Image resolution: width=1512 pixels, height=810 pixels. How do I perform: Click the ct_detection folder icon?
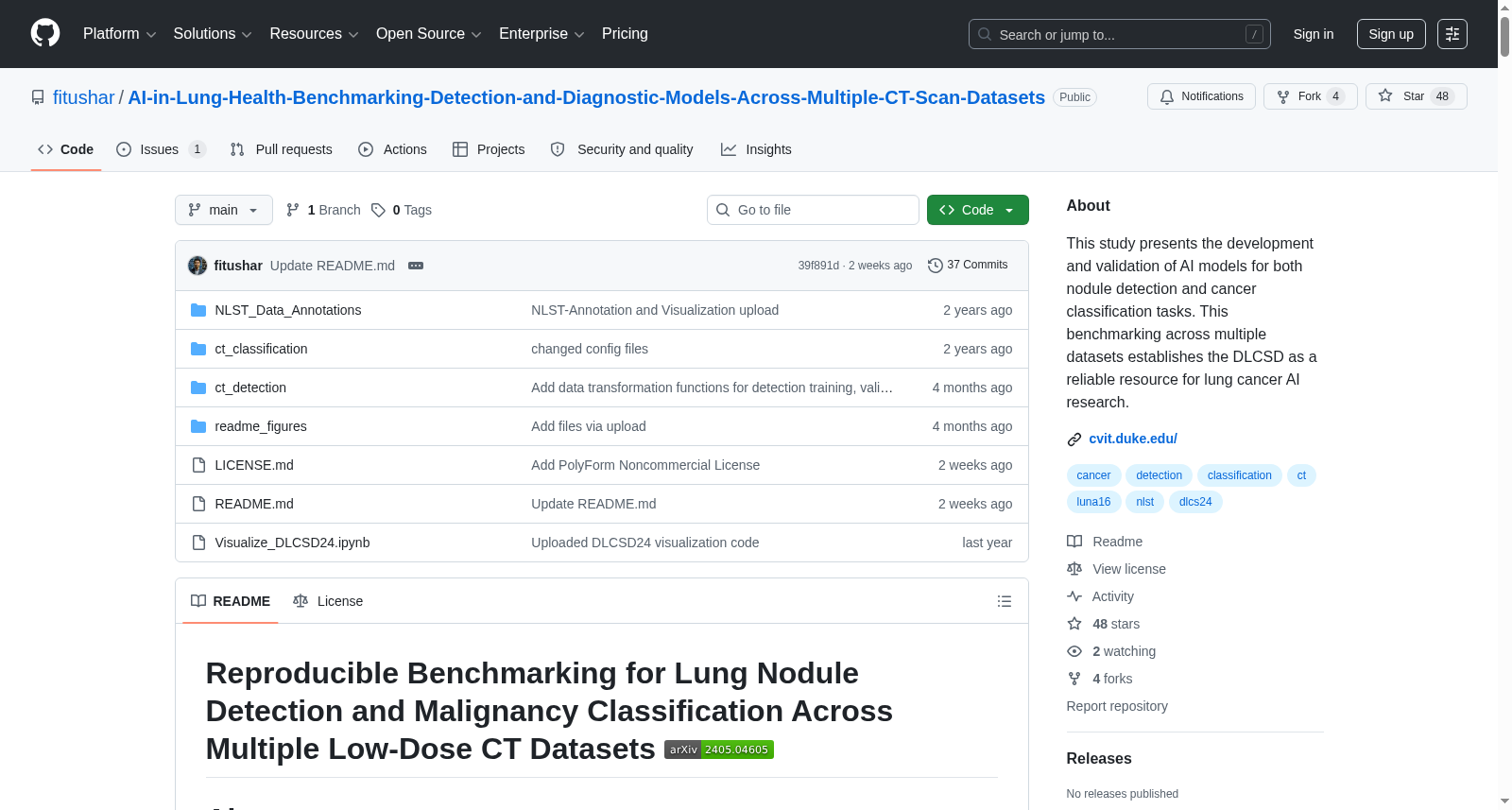[x=198, y=388]
